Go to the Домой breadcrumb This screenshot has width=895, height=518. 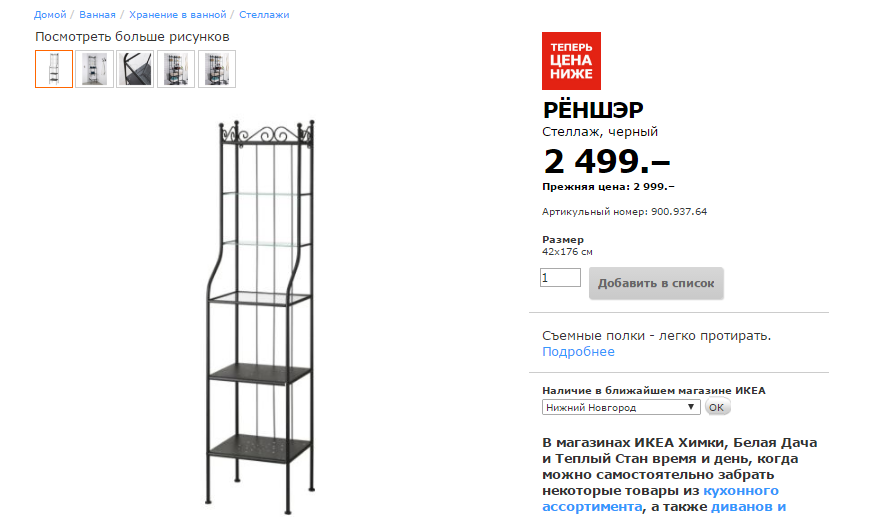(50, 15)
